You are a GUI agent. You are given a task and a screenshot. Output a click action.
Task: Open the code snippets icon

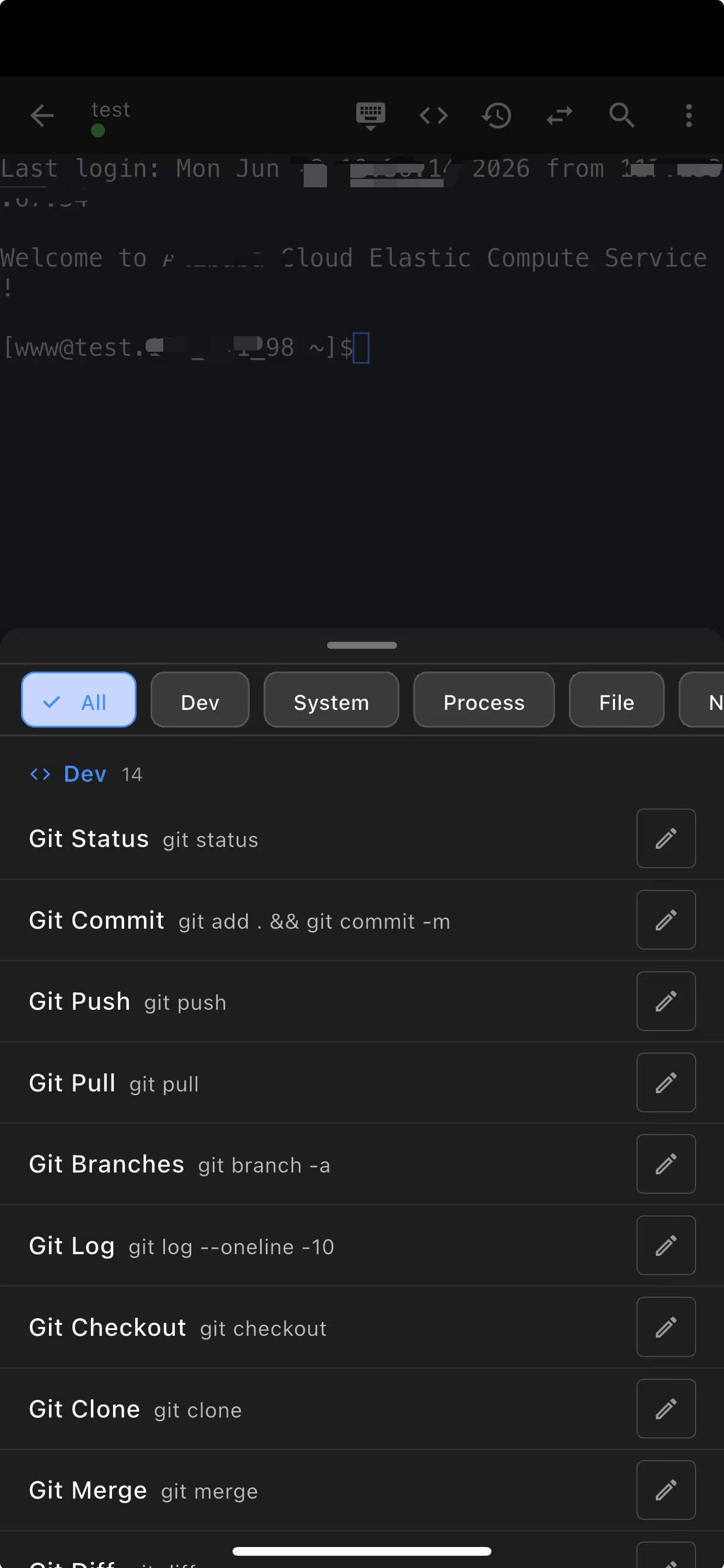[x=433, y=115]
